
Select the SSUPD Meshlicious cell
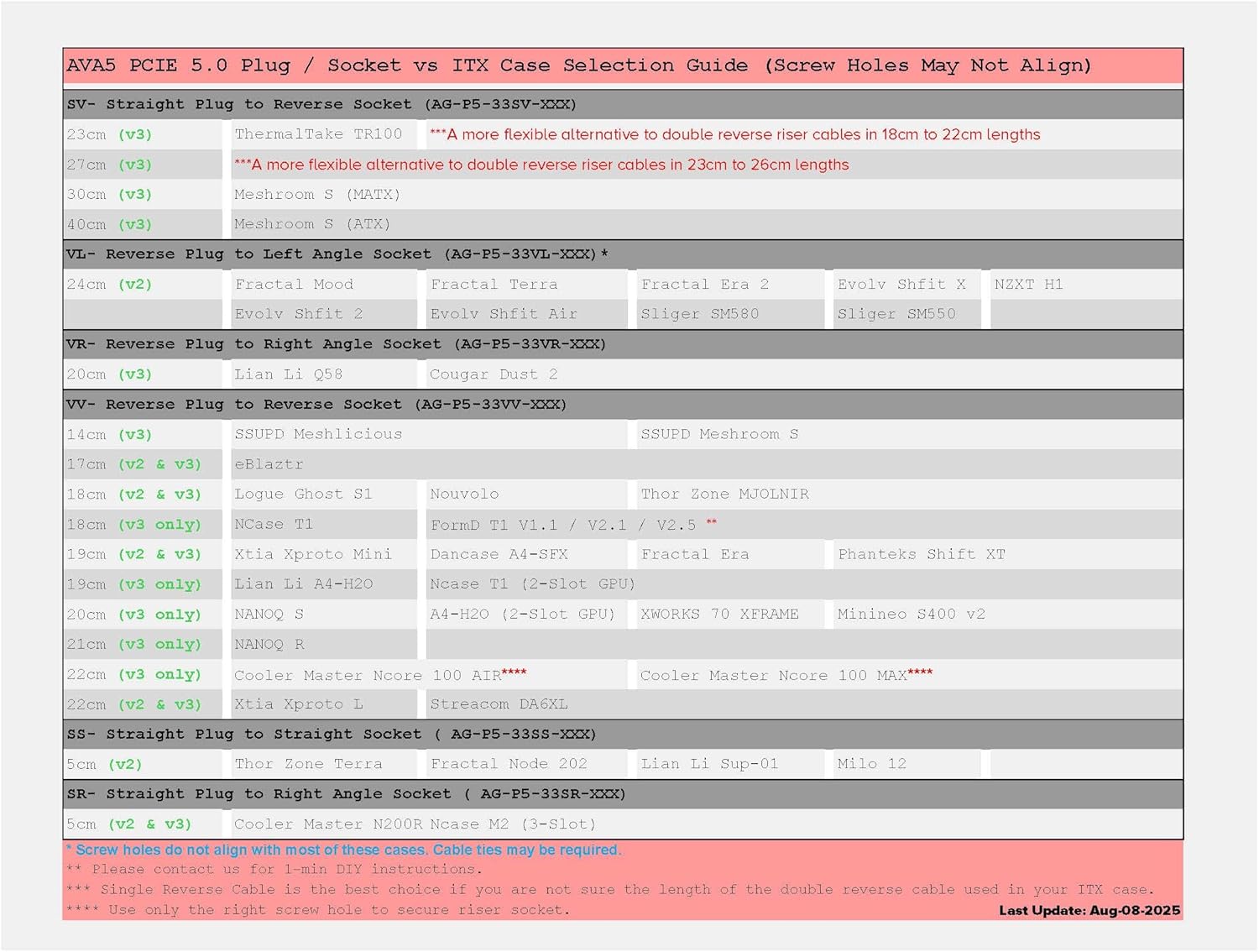pos(318,434)
